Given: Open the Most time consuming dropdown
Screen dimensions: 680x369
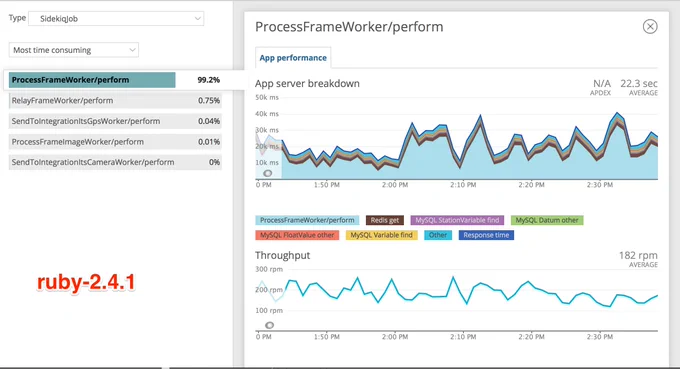Looking at the screenshot, I should (x=74, y=50).
